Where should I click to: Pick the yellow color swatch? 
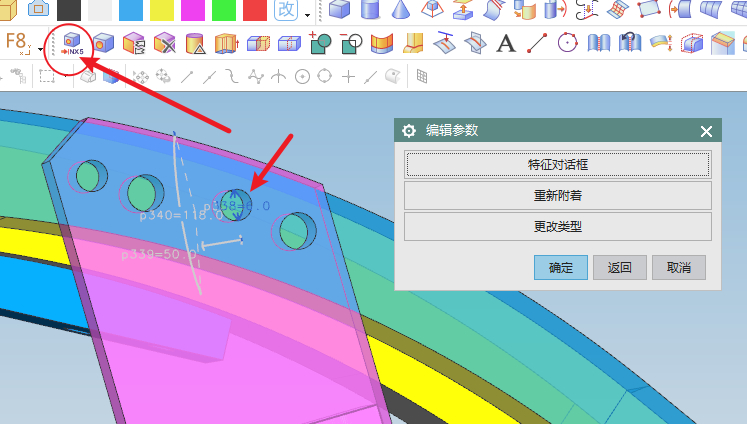(x=162, y=10)
